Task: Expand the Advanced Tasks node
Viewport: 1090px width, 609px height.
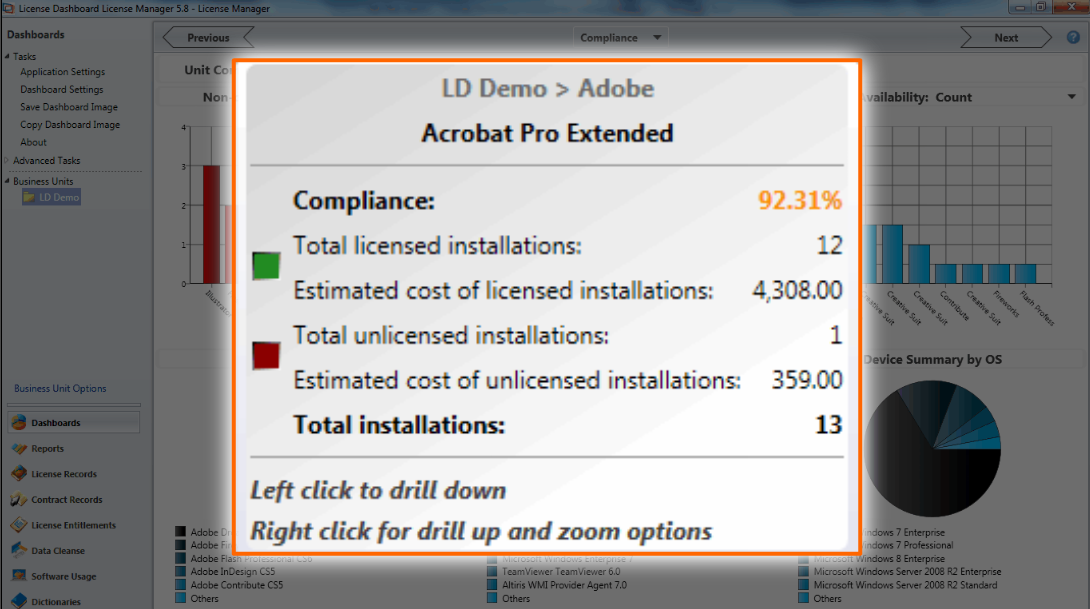Action: tap(7, 161)
